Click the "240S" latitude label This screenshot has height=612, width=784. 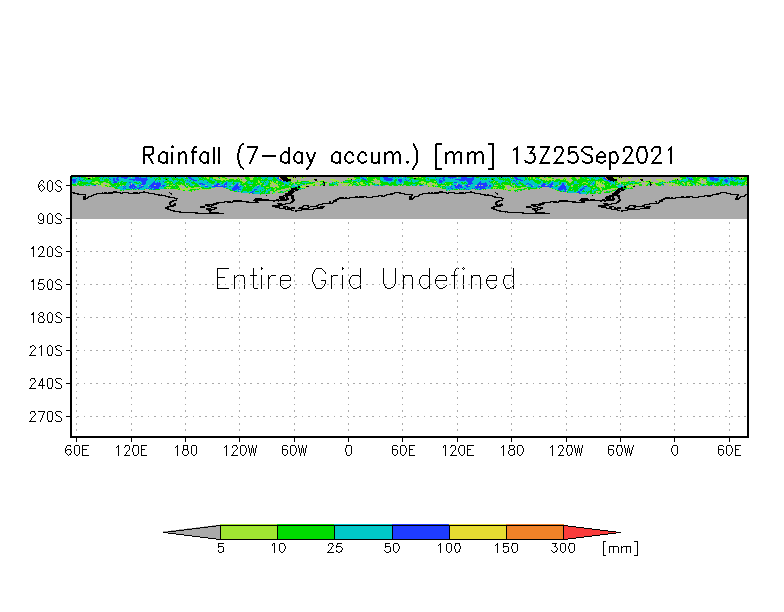(x=46, y=384)
